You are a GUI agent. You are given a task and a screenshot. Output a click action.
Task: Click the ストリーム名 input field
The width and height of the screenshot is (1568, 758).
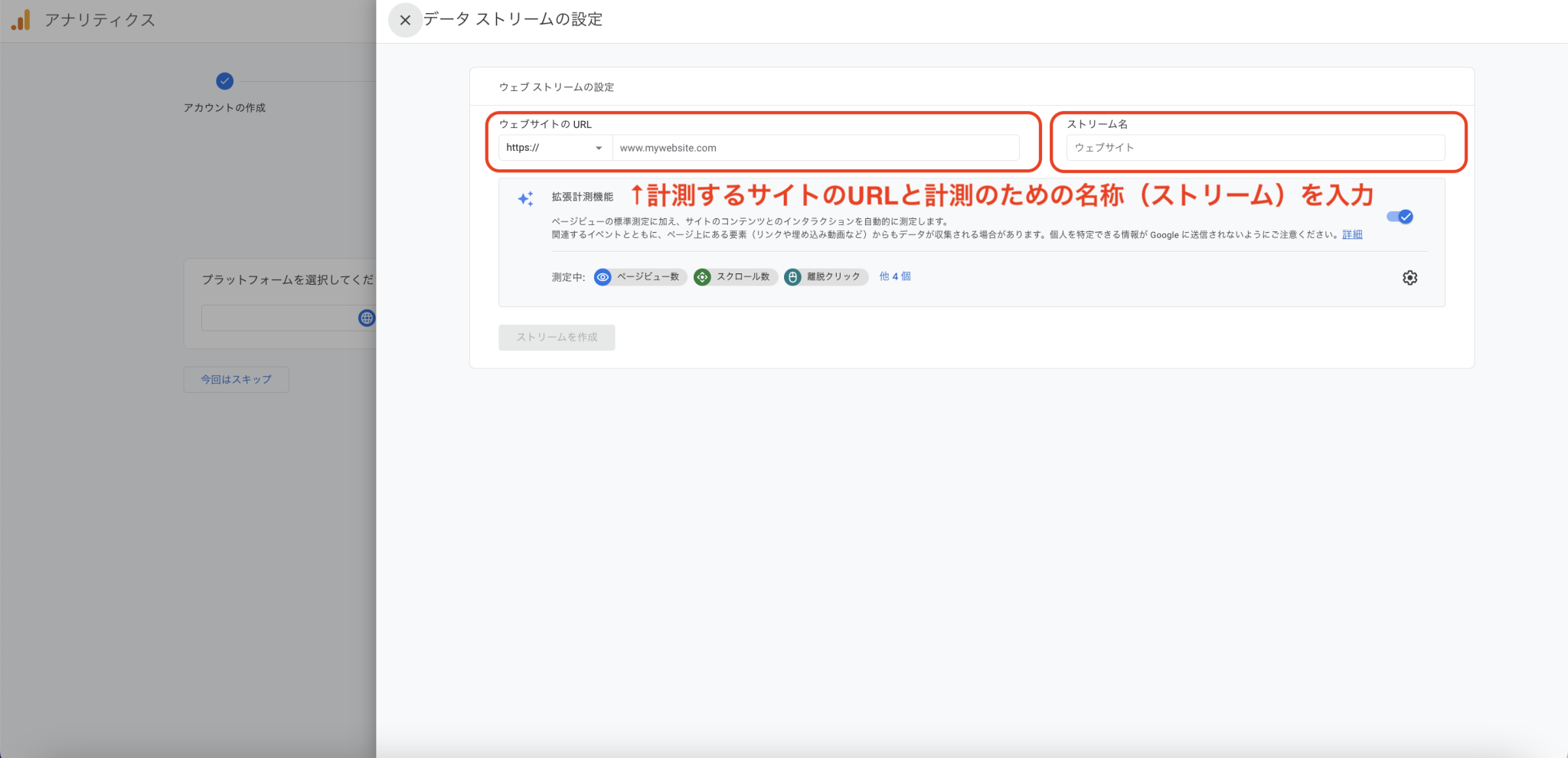click(x=1256, y=148)
